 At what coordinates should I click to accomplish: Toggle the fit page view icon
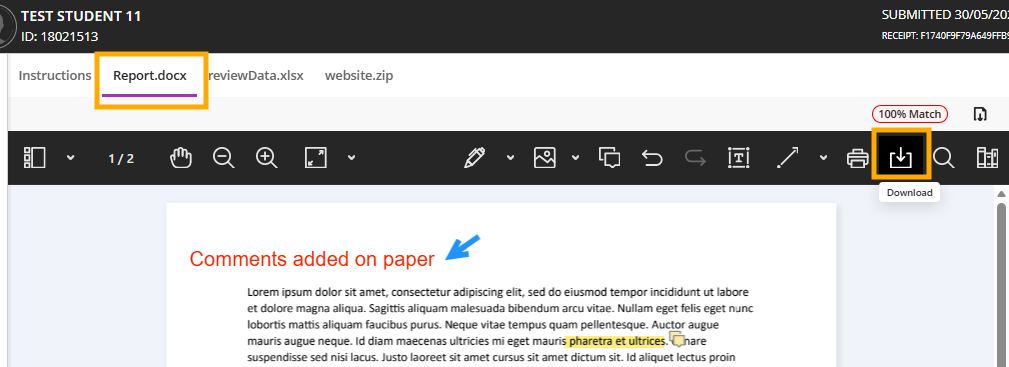pos(316,158)
